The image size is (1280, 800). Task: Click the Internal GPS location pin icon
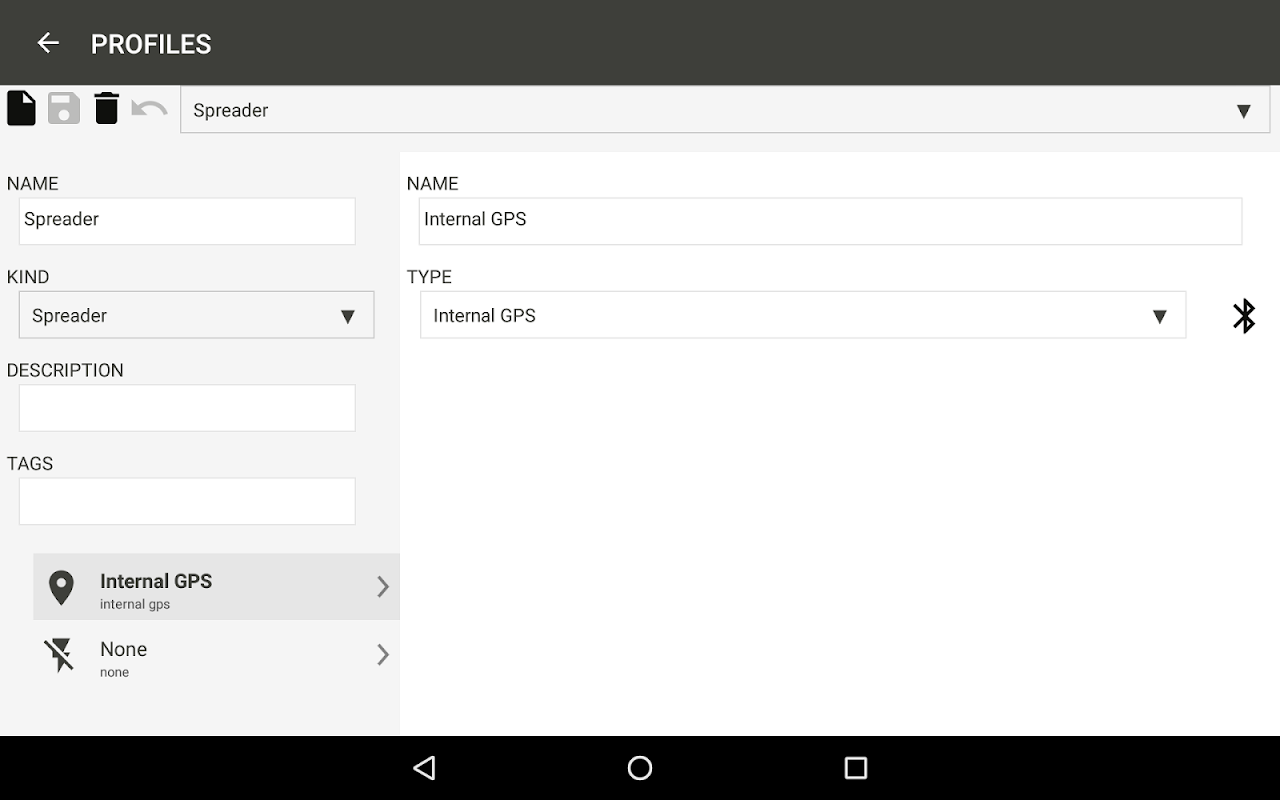coord(61,588)
